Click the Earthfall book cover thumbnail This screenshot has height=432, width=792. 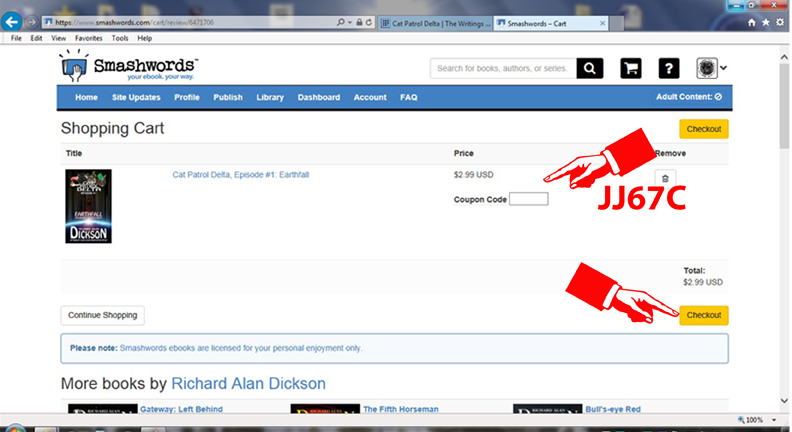coord(88,206)
